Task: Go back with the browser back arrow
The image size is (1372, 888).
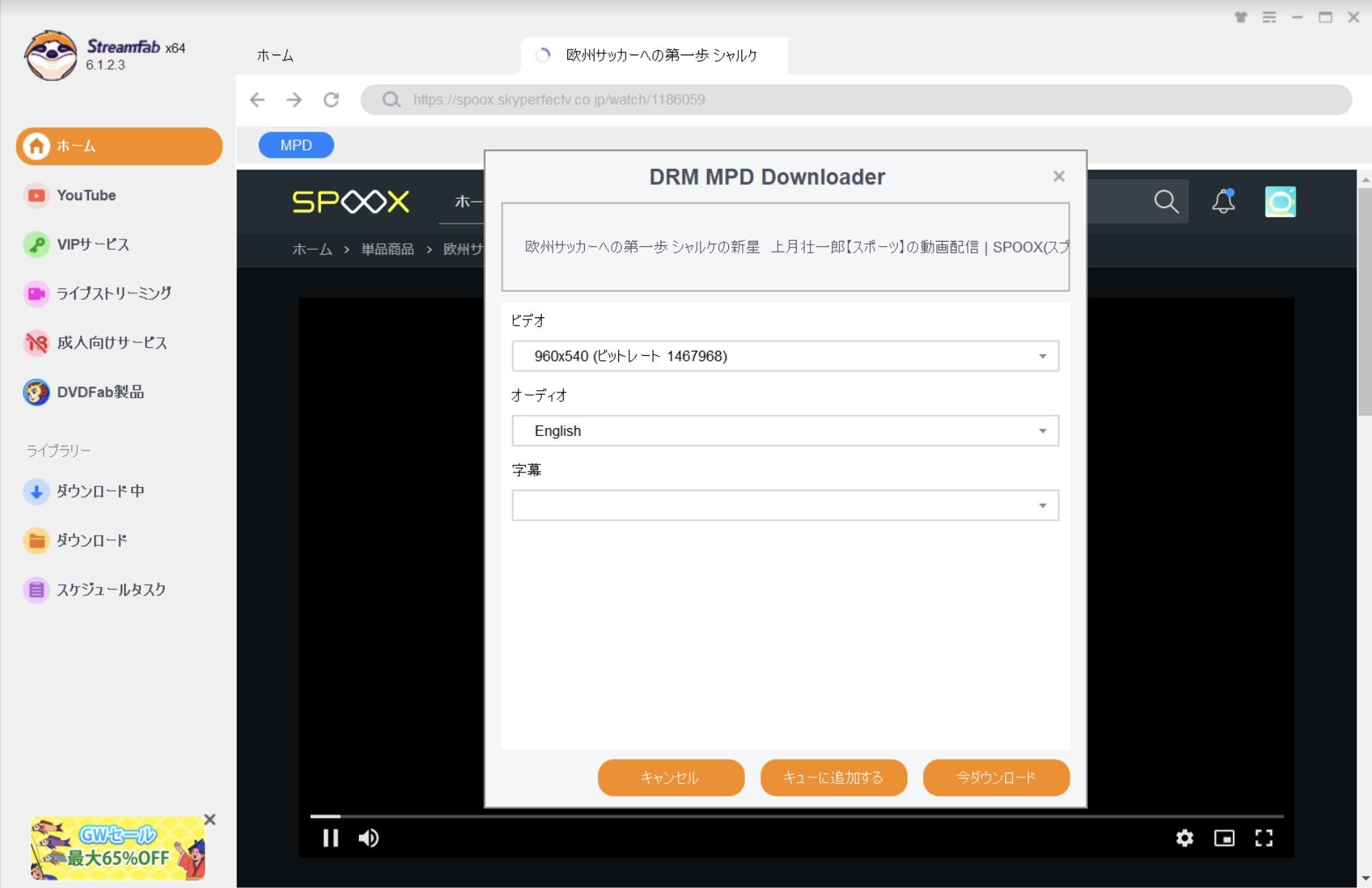Action: click(257, 100)
